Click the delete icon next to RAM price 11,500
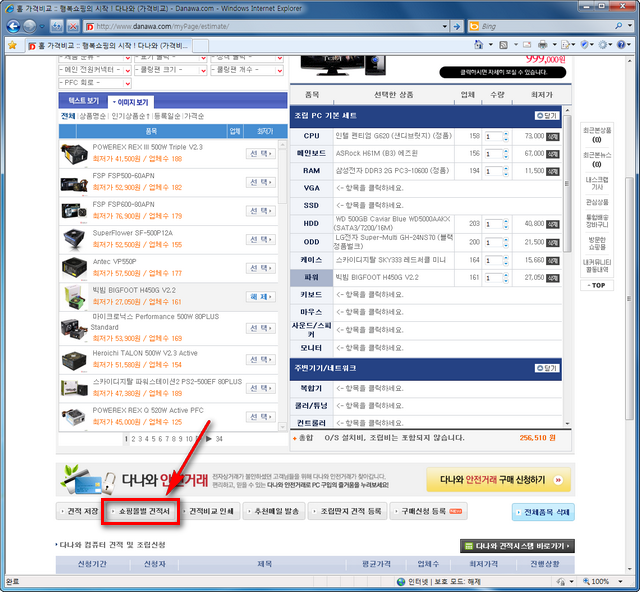This screenshot has width=640, height=592. 553,171
